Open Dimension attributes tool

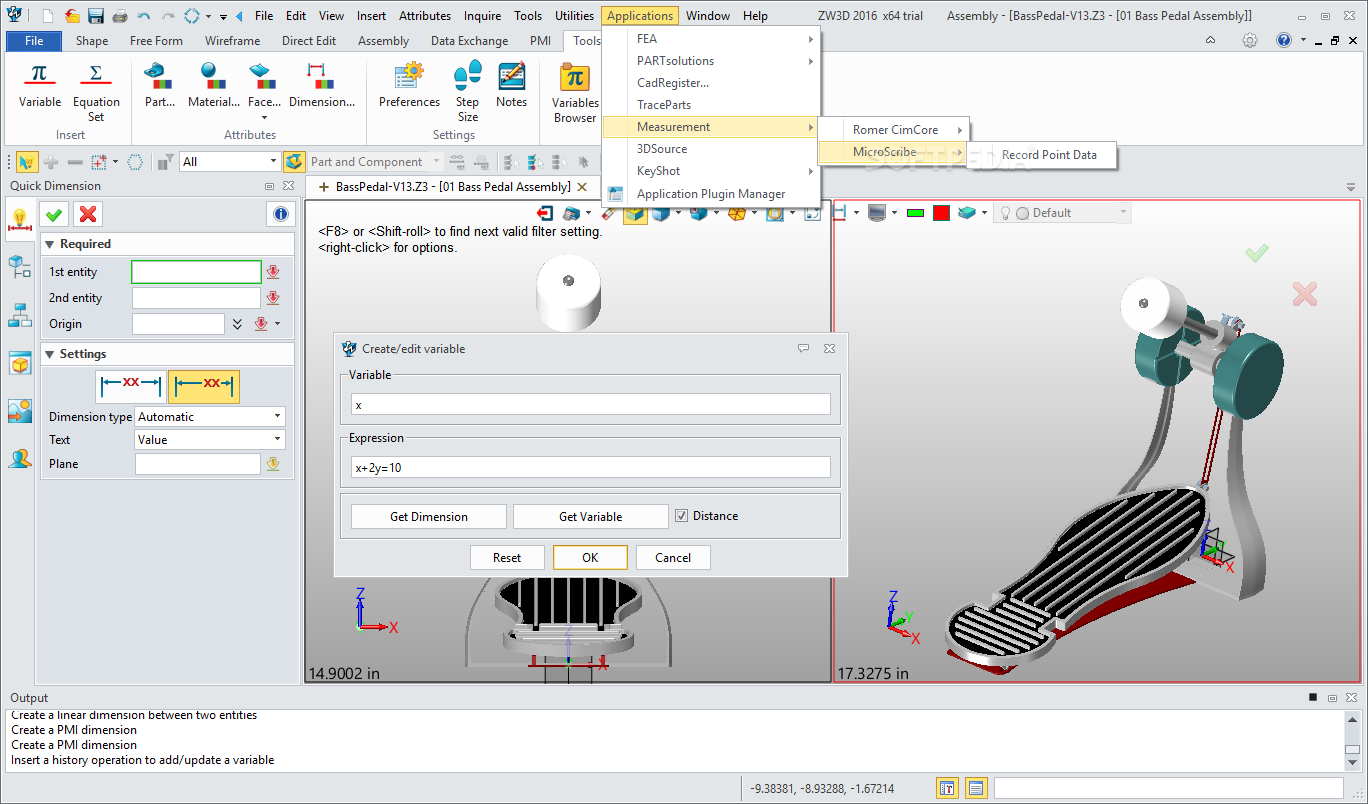point(321,86)
